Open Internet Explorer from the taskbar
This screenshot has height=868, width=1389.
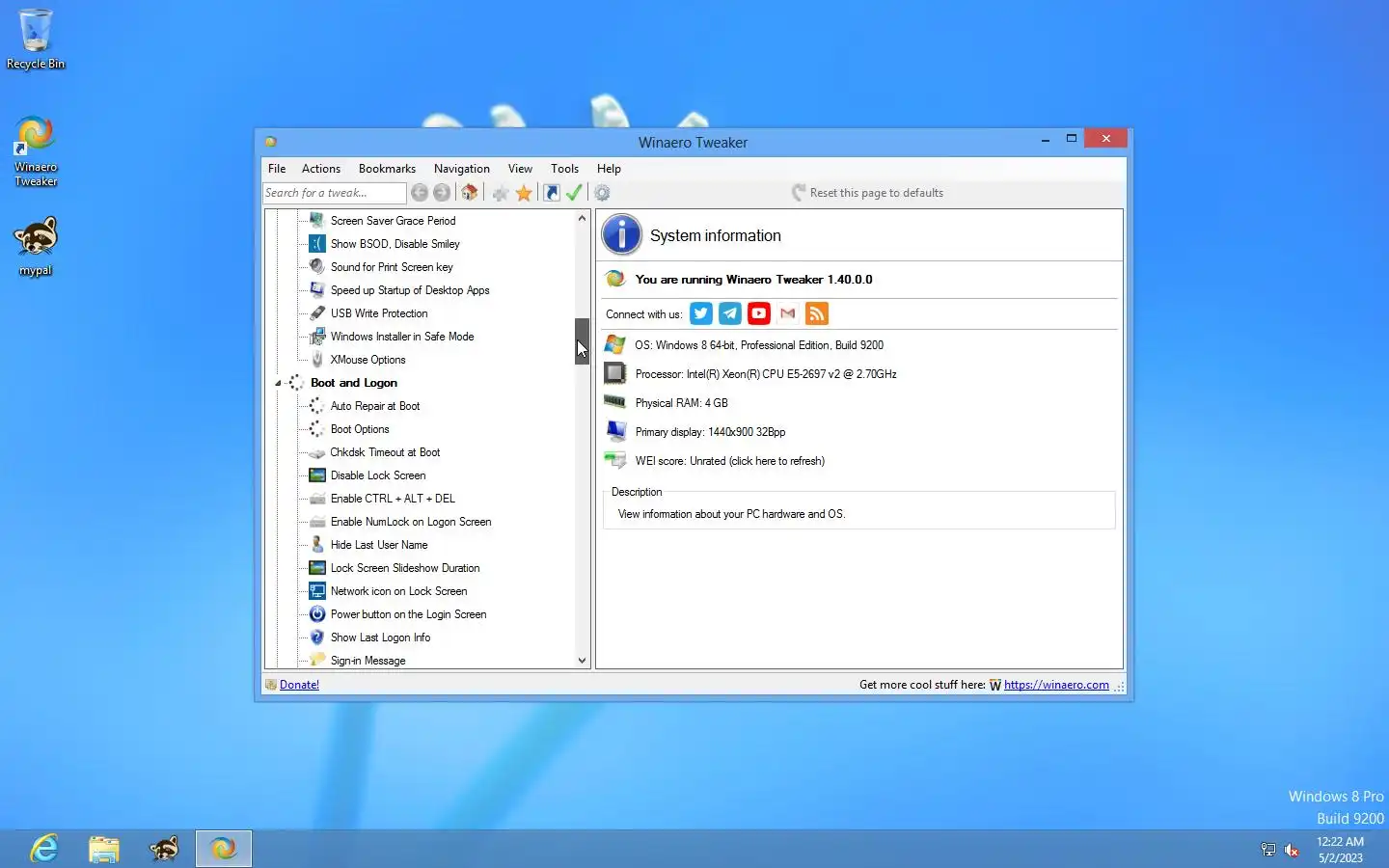pos(44,849)
